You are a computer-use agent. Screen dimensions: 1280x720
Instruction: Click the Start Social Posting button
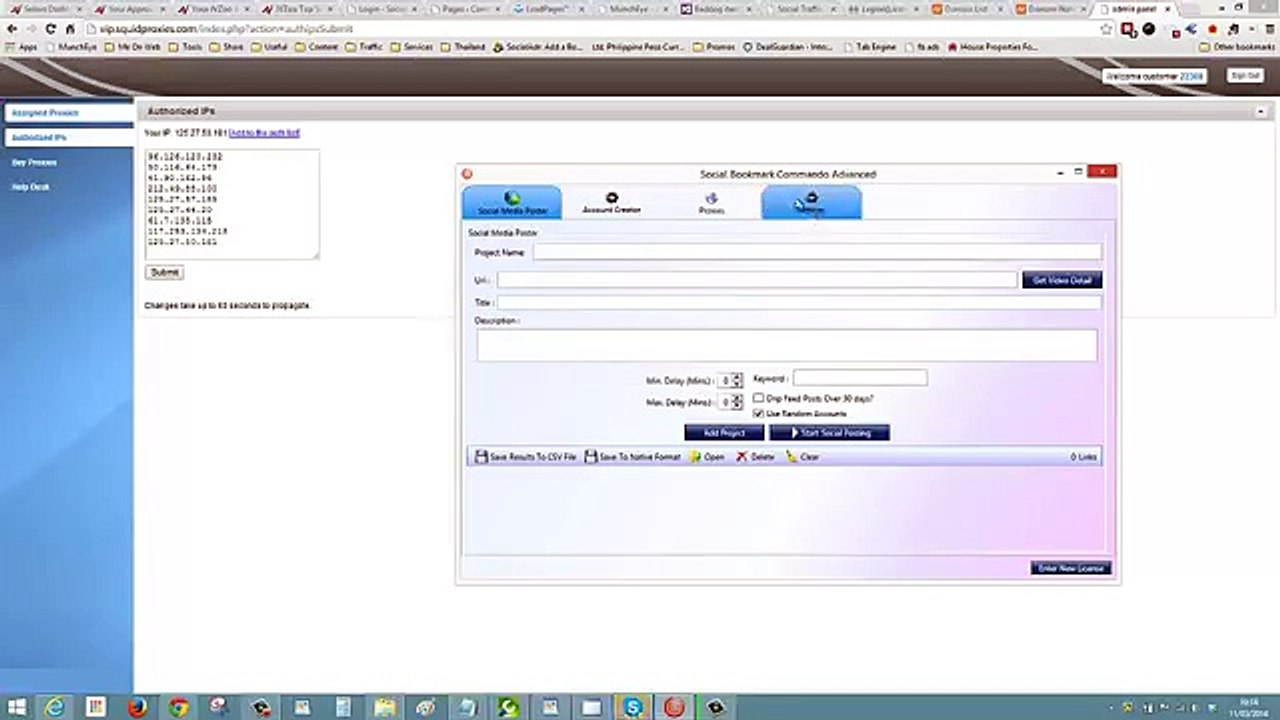pos(829,433)
